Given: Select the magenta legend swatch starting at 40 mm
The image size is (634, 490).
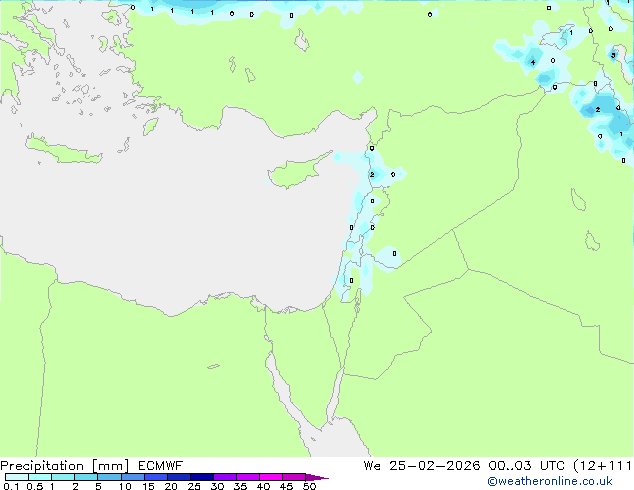Looking at the screenshot, I should tap(271, 477).
